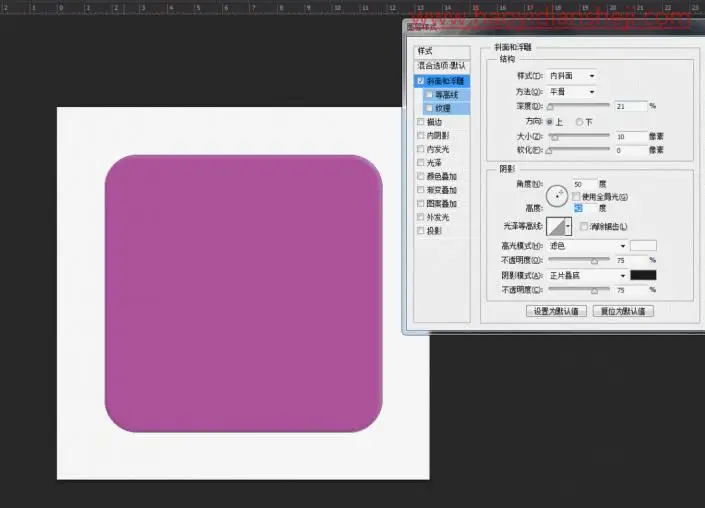The image size is (705, 508).
Task: Open the white highlight color swatch
Action: point(643,246)
